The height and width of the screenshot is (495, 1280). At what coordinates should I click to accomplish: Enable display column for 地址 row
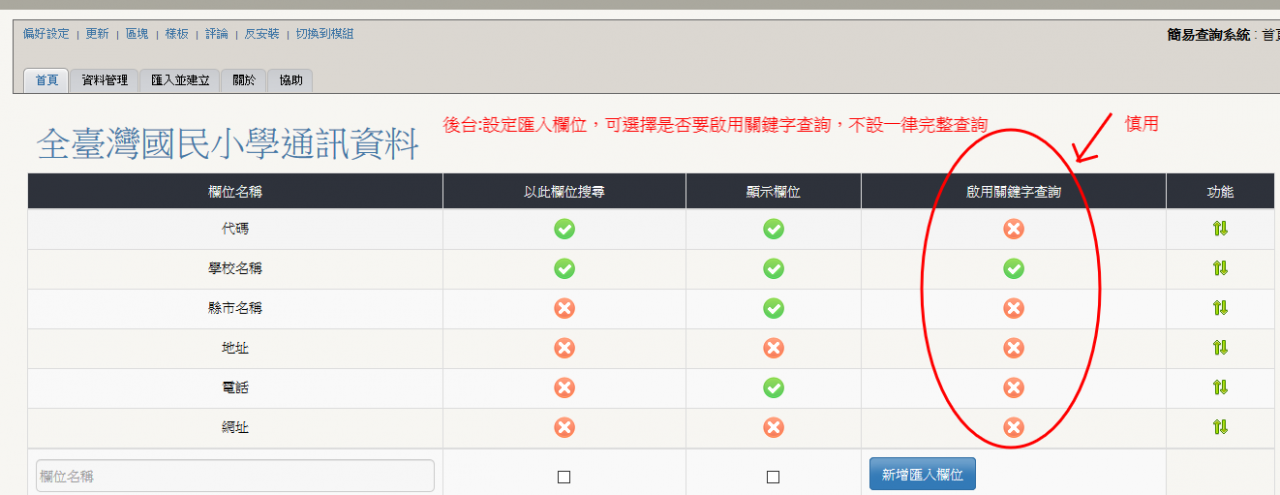773,348
